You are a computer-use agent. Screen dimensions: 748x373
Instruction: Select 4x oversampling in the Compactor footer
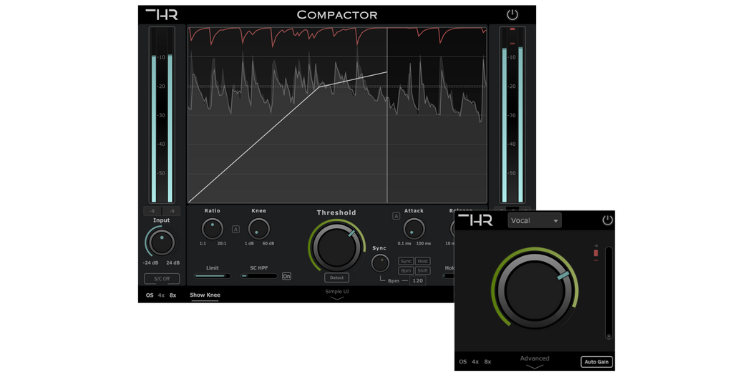161,295
